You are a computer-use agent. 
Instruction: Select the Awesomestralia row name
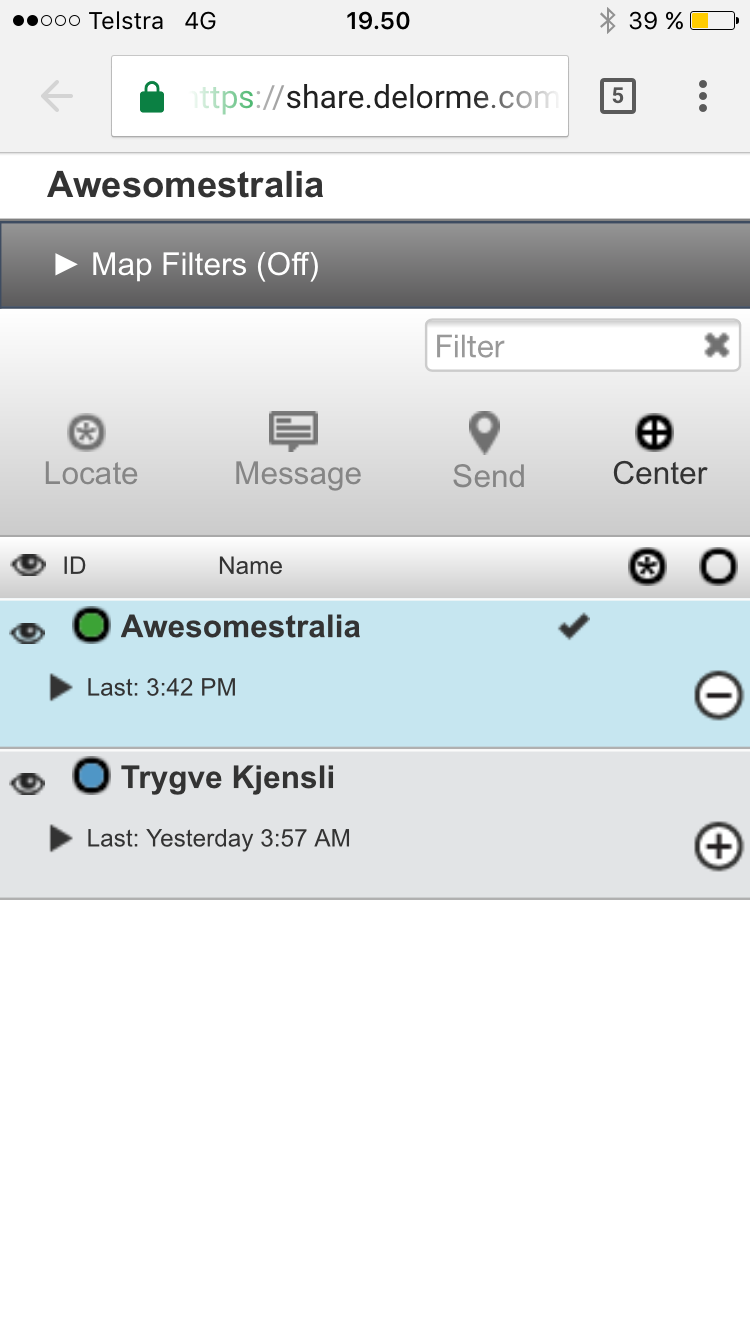point(240,627)
